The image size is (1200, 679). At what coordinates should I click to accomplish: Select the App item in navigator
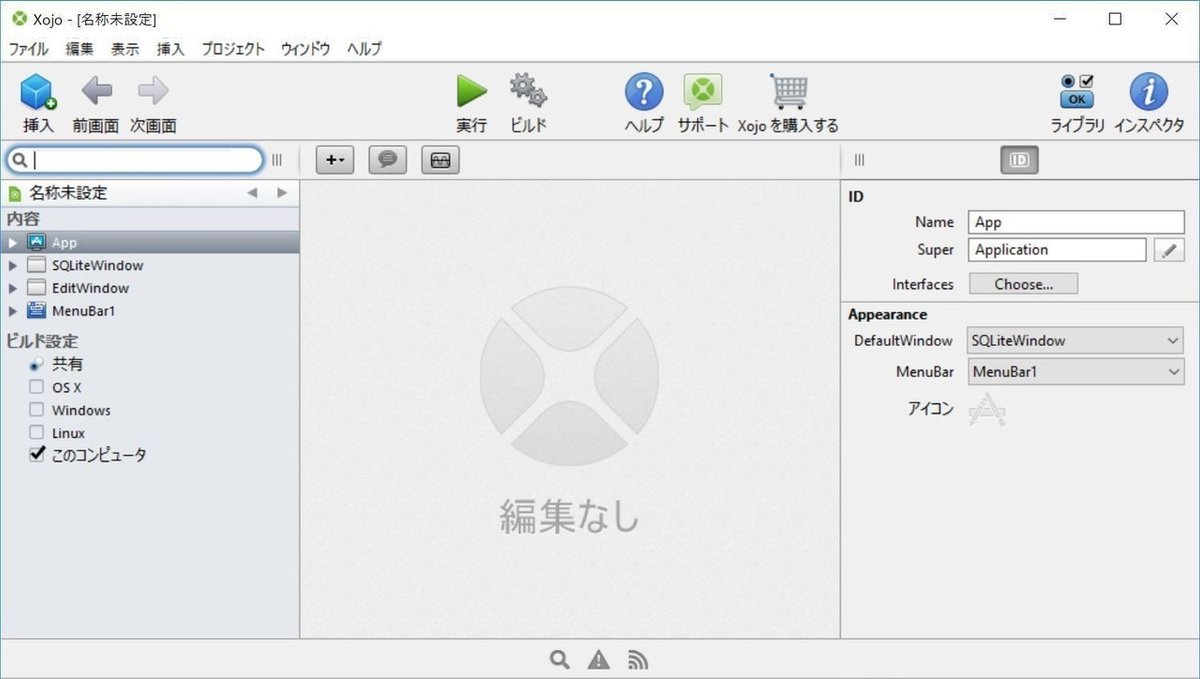(x=150, y=243)
